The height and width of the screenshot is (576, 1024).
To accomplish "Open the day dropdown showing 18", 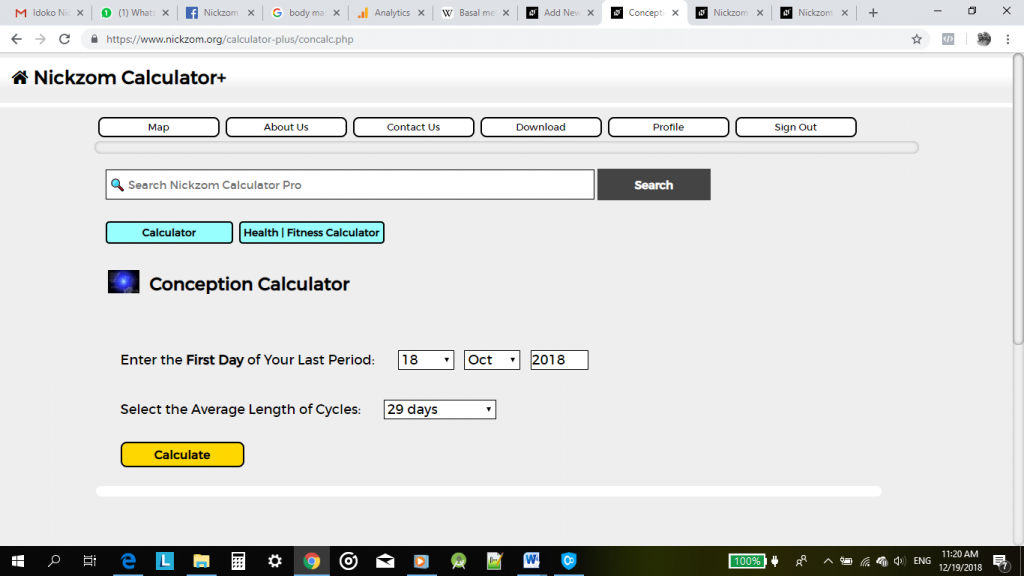I will (426, 360).
